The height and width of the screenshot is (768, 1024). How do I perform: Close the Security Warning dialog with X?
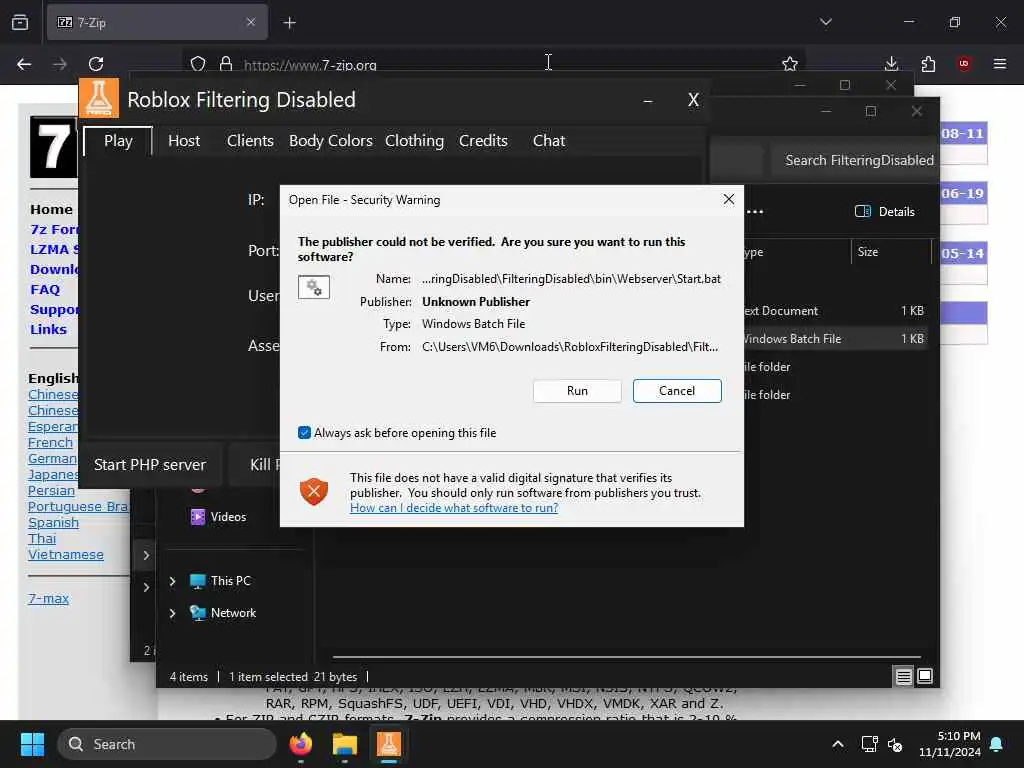[729, 199]
